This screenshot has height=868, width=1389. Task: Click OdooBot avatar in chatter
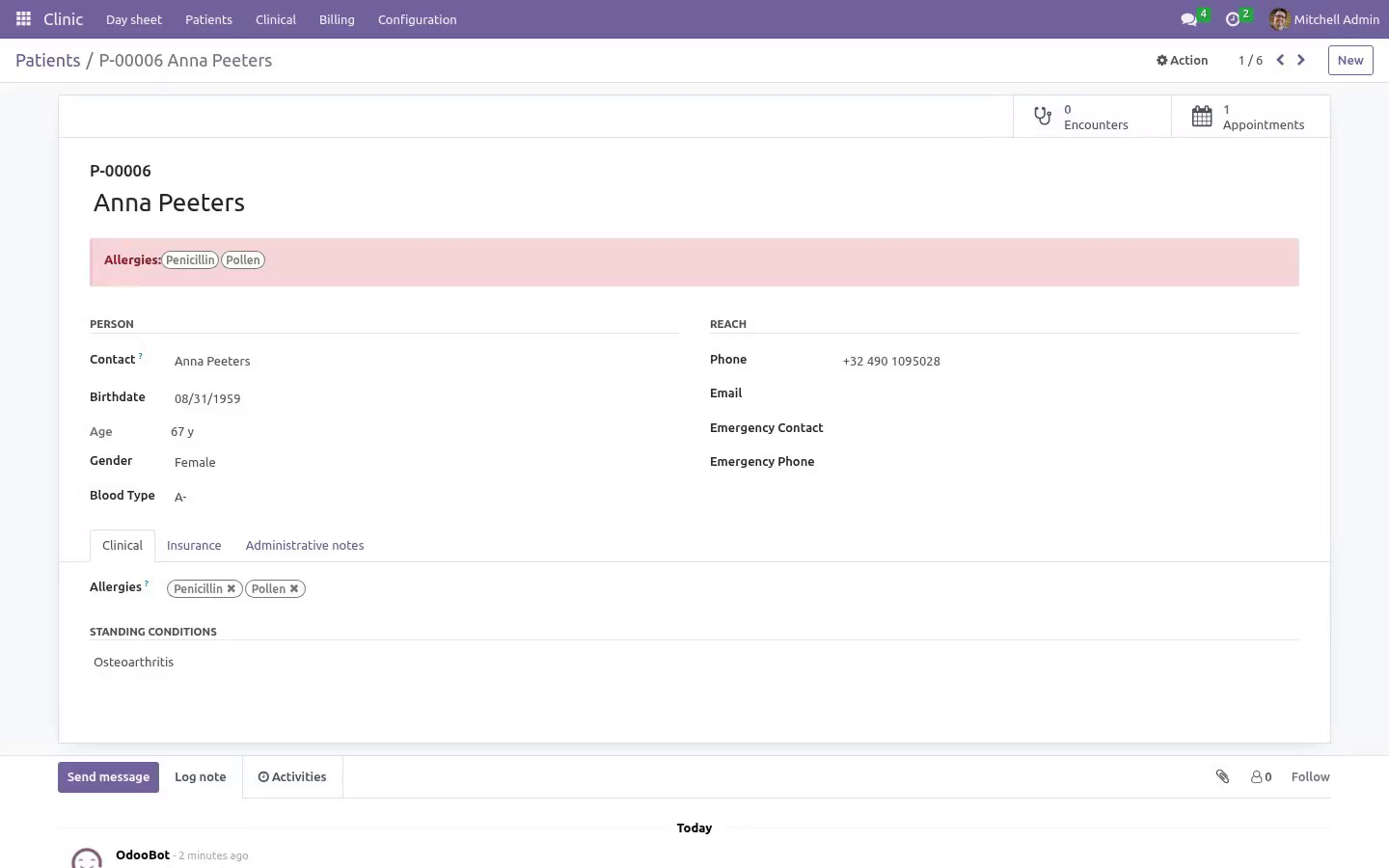(87, 858)
